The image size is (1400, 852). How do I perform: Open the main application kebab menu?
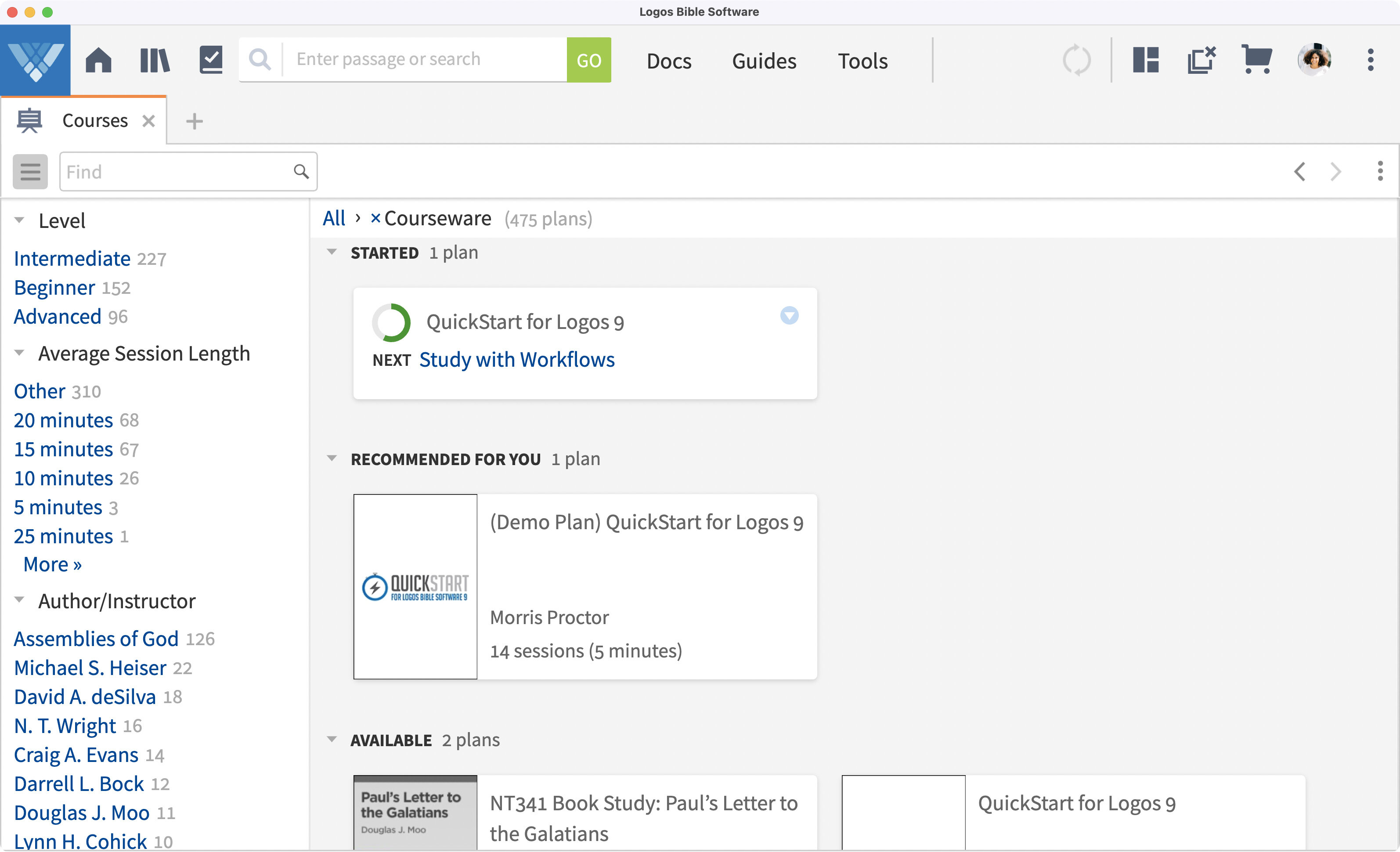tap(1371, 60)
